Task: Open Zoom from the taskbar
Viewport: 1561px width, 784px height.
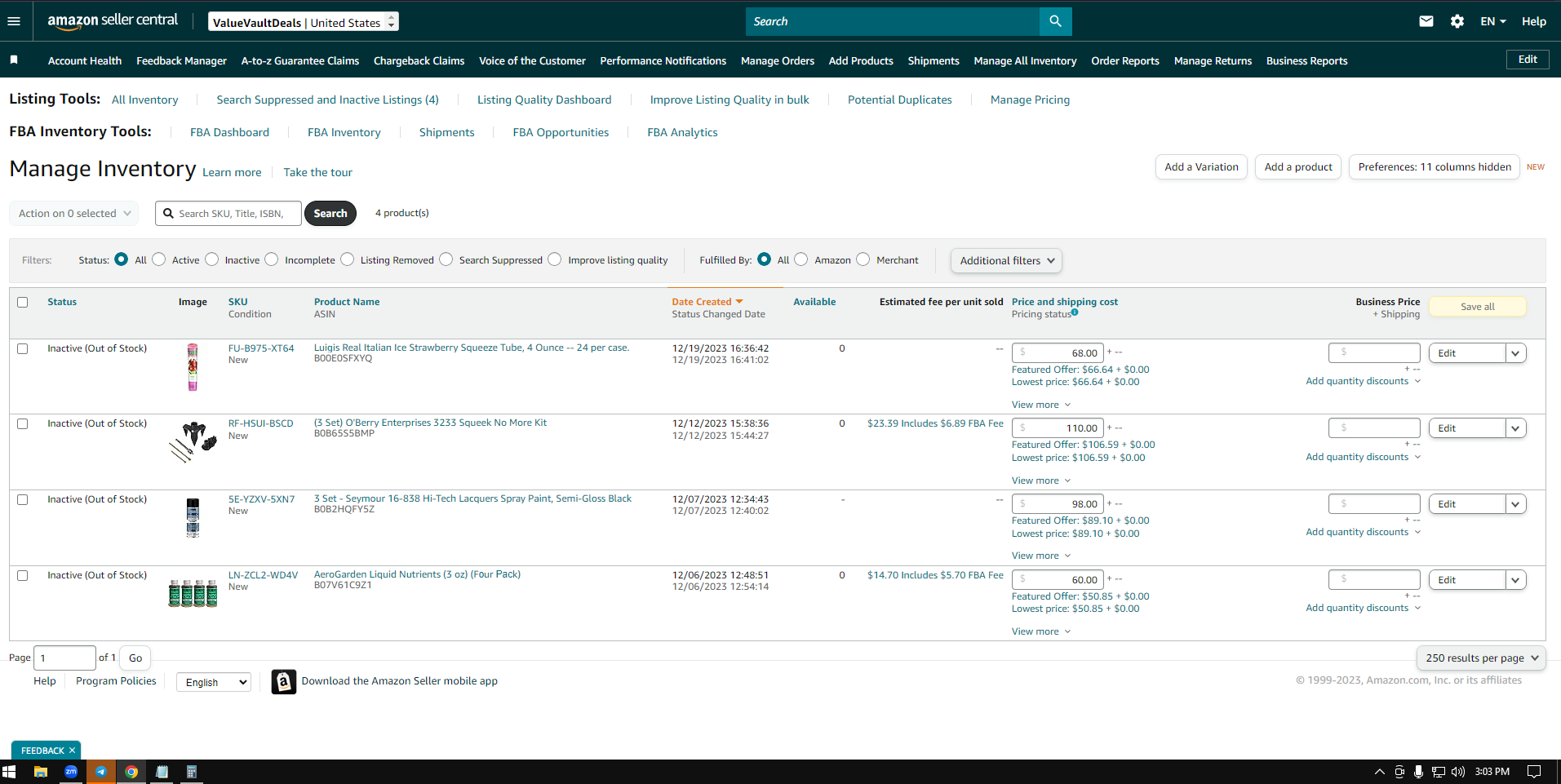Action: tap(71, 772)
